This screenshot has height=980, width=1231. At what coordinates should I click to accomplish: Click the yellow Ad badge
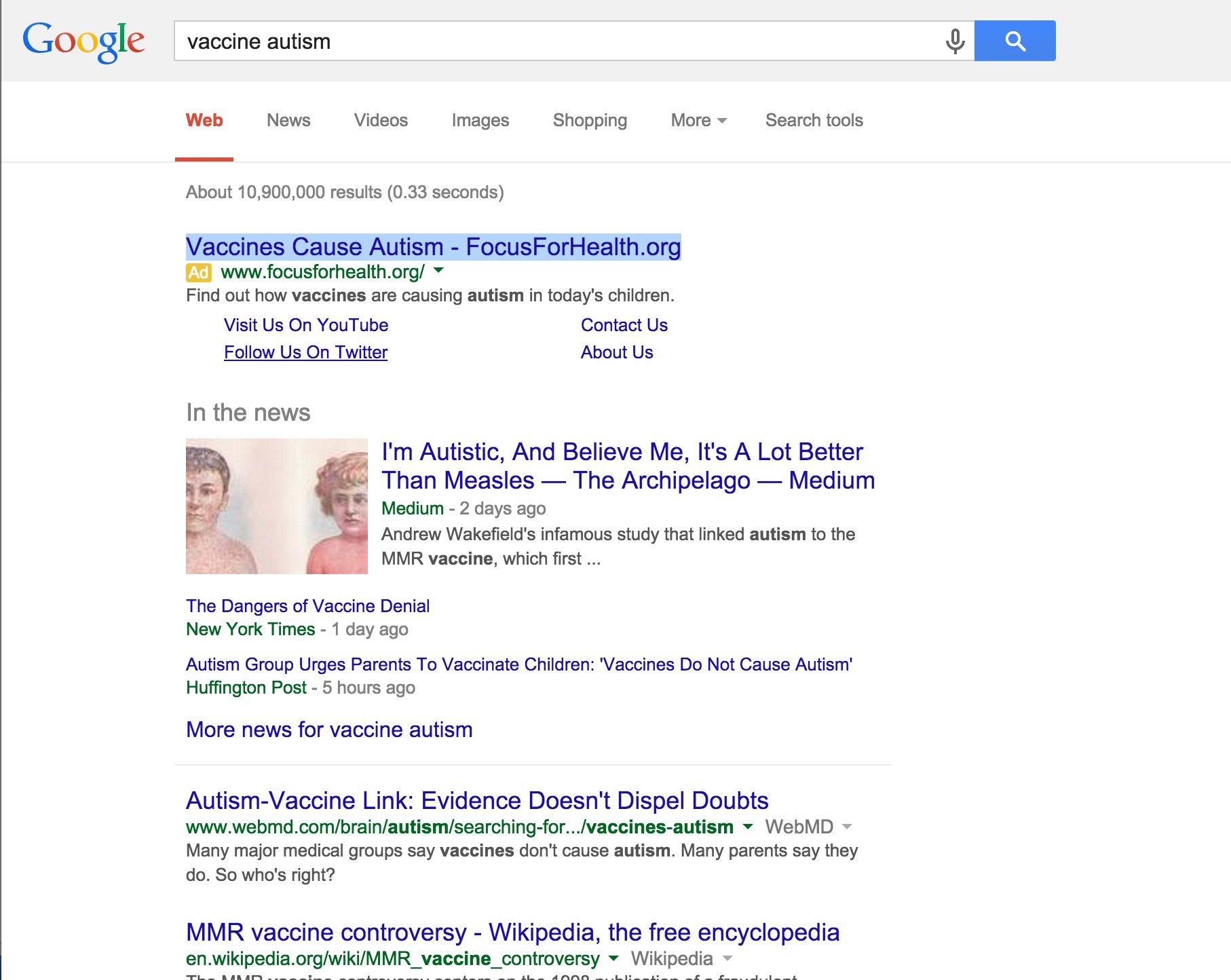pos(198,272)
